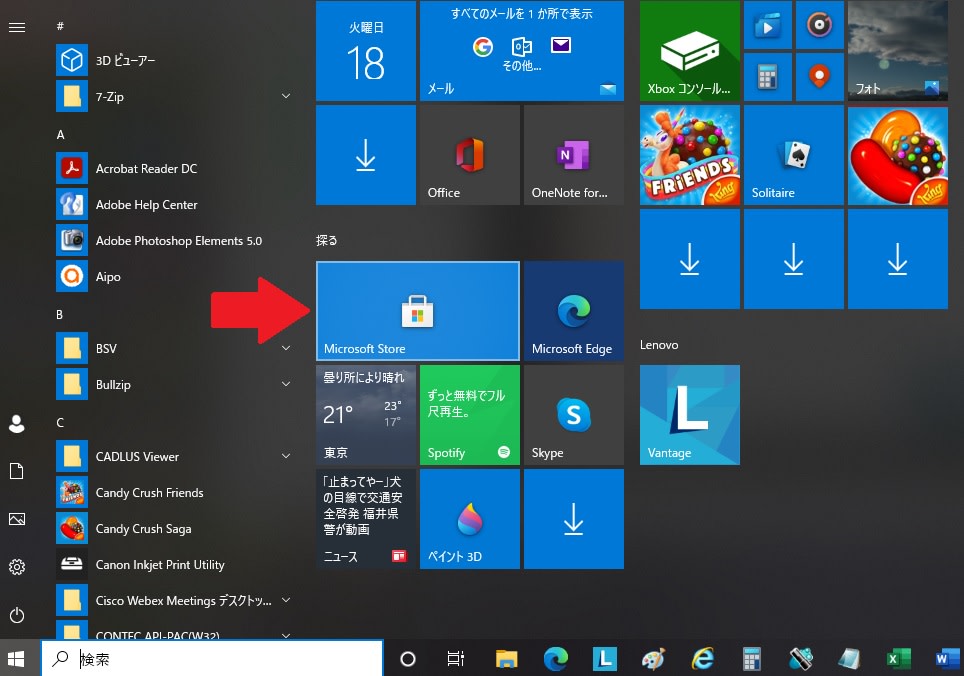Image resolution: width=964 pixels, height=676 pixels.
Task: Open the Microsoft Store tile
Action: click(x=417, y=311)
